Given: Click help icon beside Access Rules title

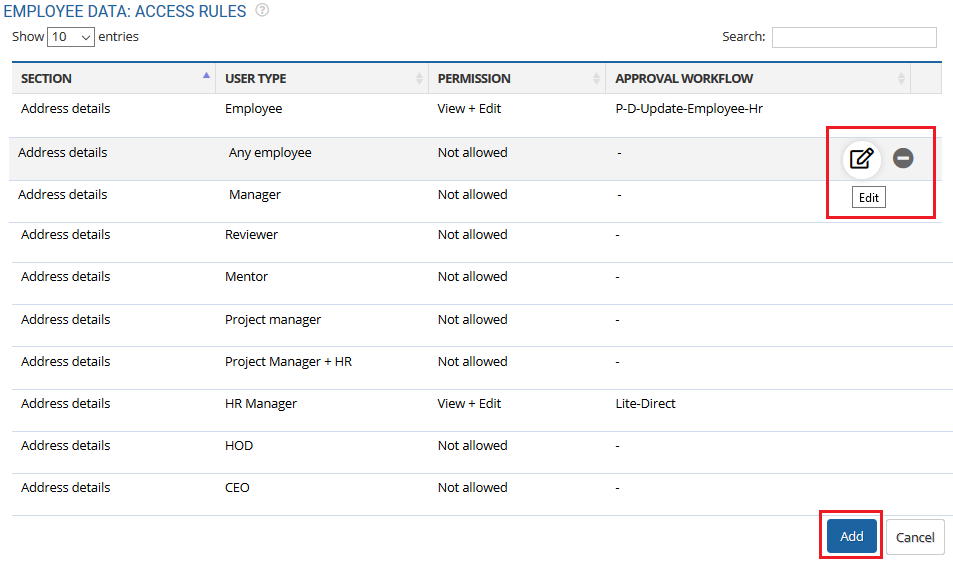Looking at the screenshot, I should coord(262,11).
